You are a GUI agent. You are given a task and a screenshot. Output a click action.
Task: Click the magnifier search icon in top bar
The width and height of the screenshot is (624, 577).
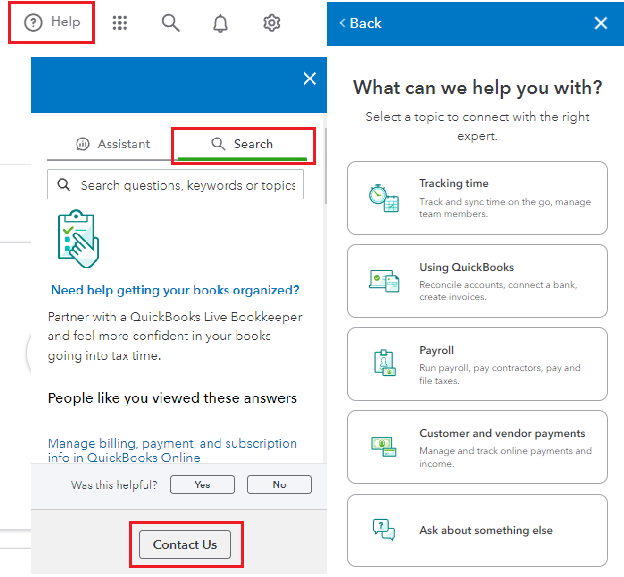tap(170, 23)
